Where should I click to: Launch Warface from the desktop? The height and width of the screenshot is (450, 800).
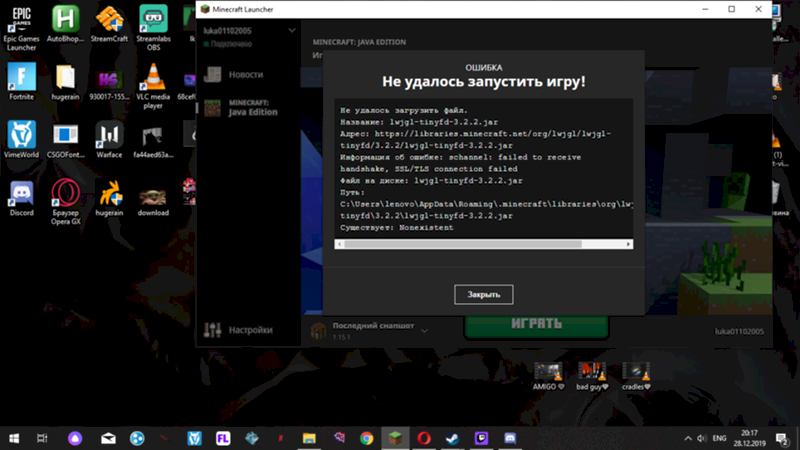pyautogui.click(x=108, y=135)
